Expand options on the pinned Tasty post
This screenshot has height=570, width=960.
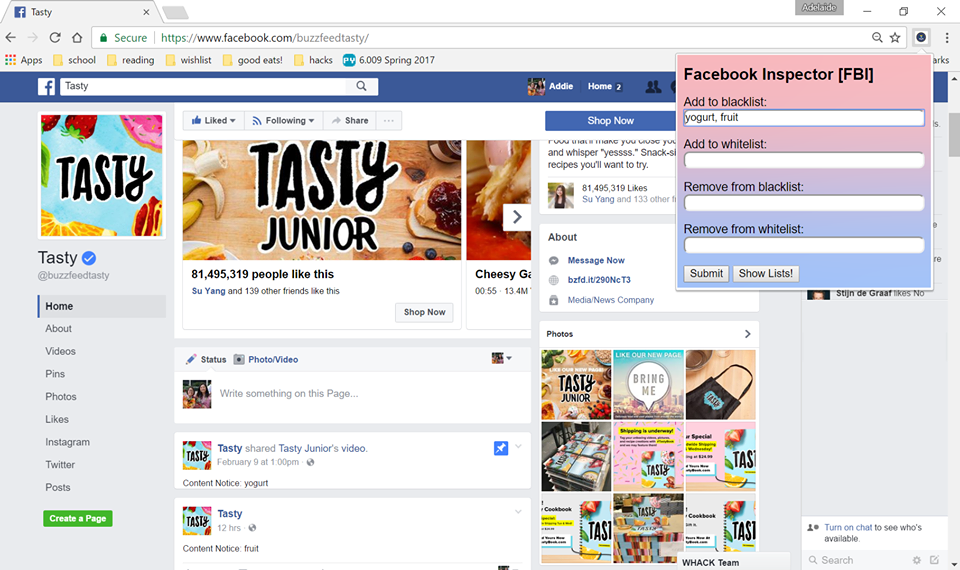pos(518,446)
